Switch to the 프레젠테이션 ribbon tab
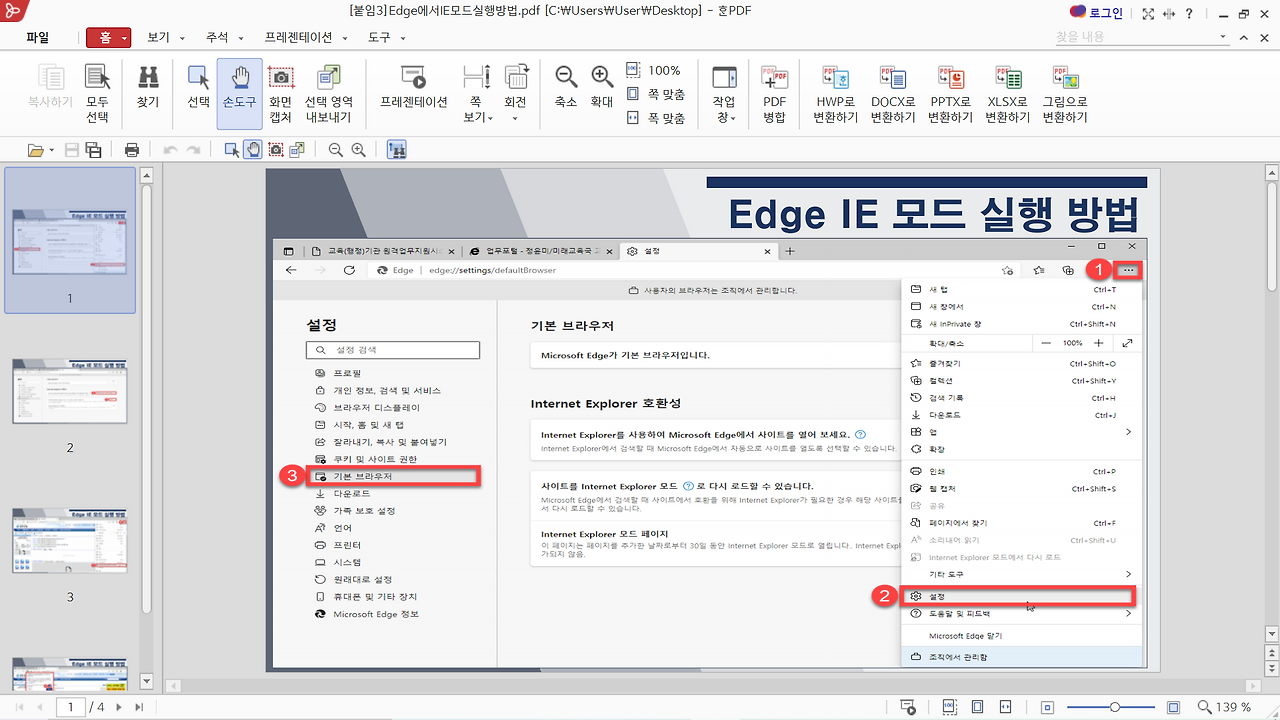This screenshot has width=1280, height=720. [x=299, y=38]
